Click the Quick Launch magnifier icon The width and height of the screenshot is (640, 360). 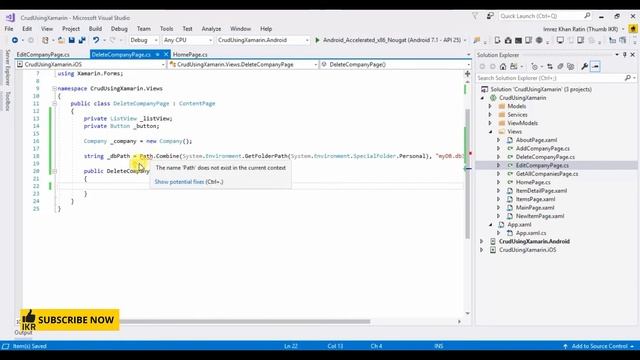(x=587, y=16)
